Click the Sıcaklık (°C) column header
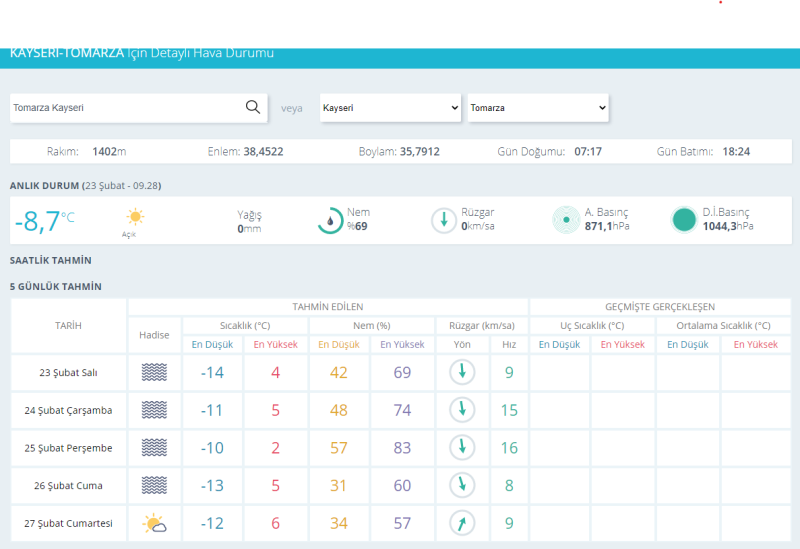Image resolution: width=800 pixels, height=549 pixels. (245, 326)
